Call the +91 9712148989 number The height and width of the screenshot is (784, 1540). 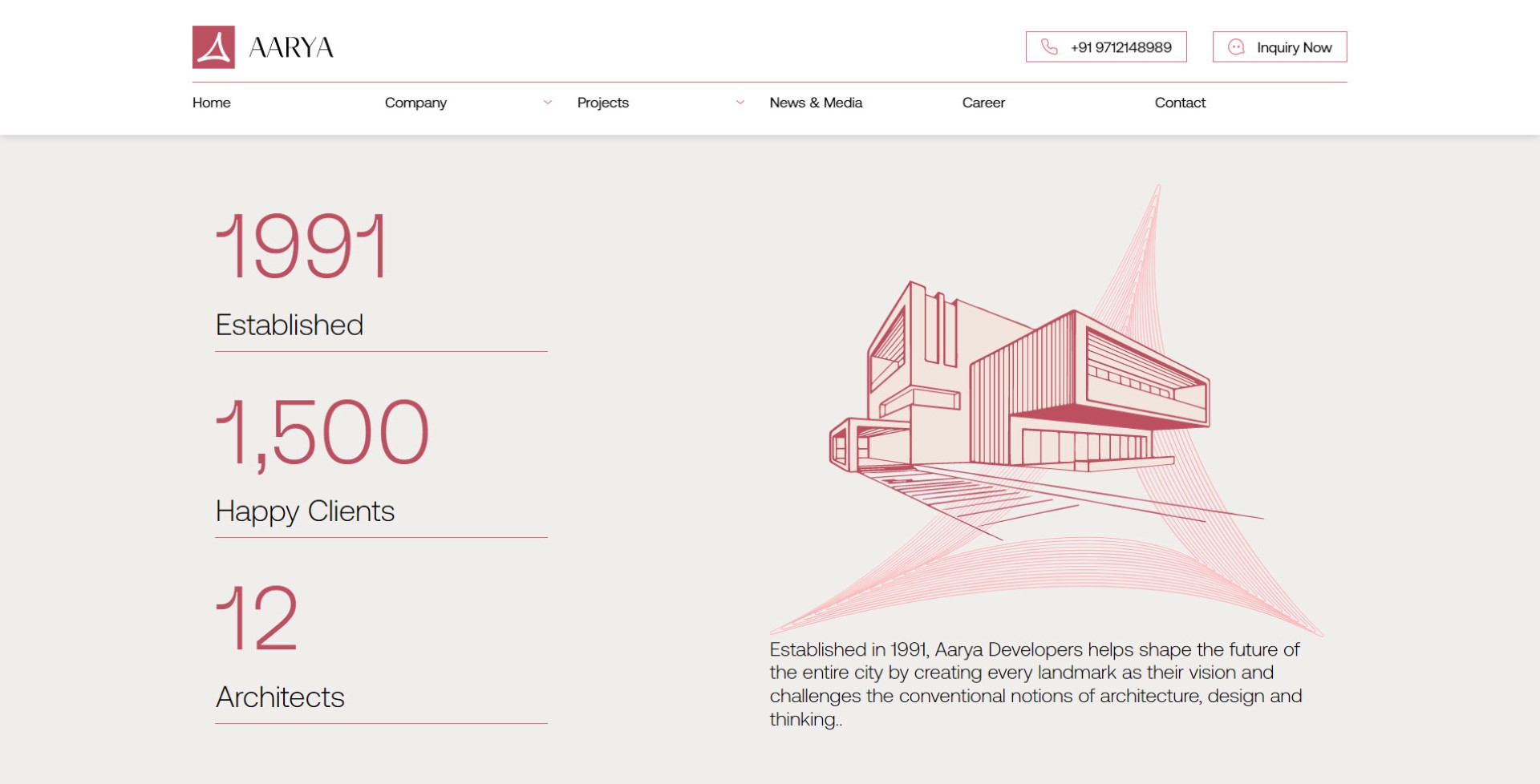pos(1121,47)
